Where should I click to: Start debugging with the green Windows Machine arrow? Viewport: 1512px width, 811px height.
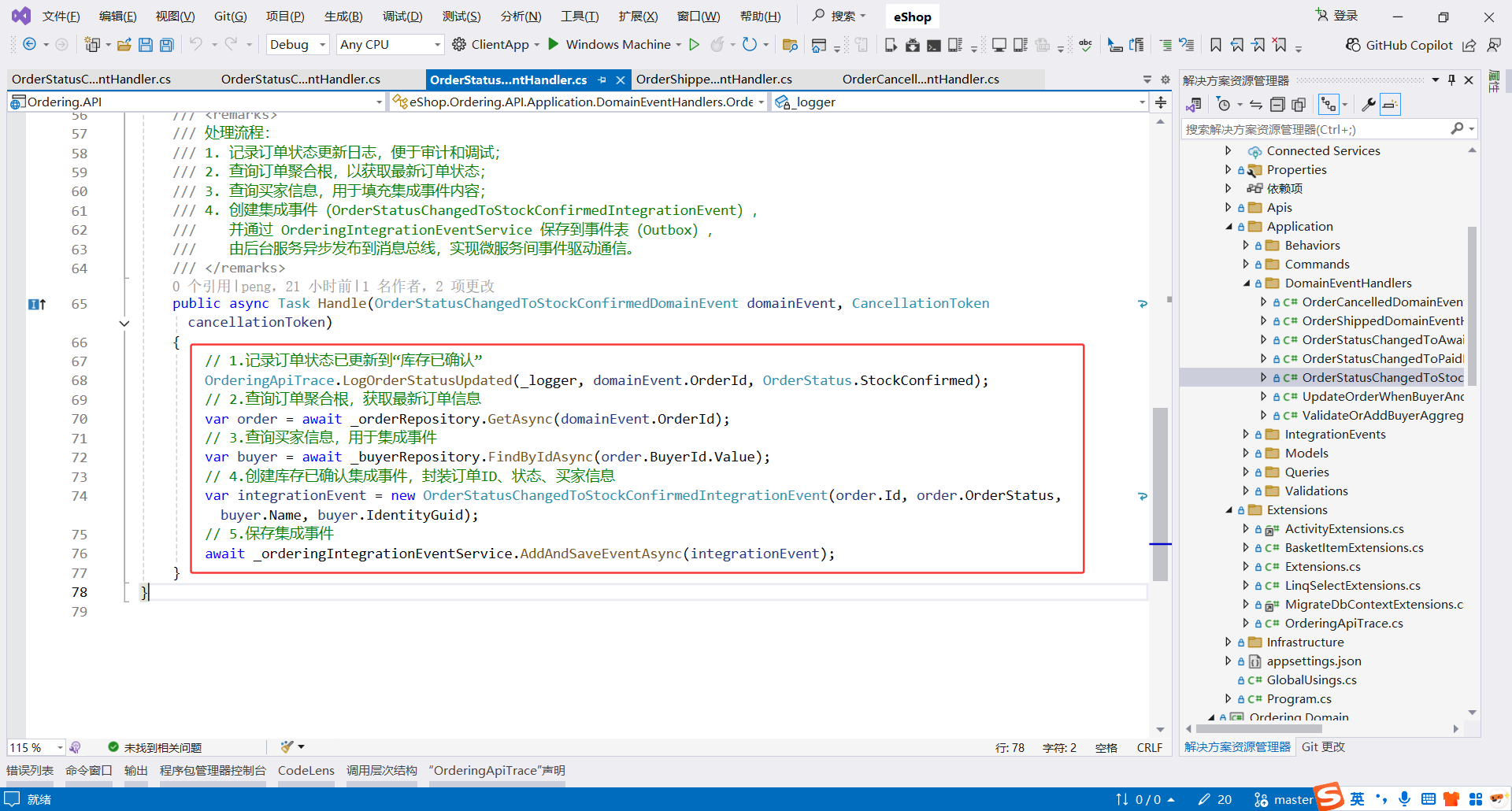click(x=554, y=45)
